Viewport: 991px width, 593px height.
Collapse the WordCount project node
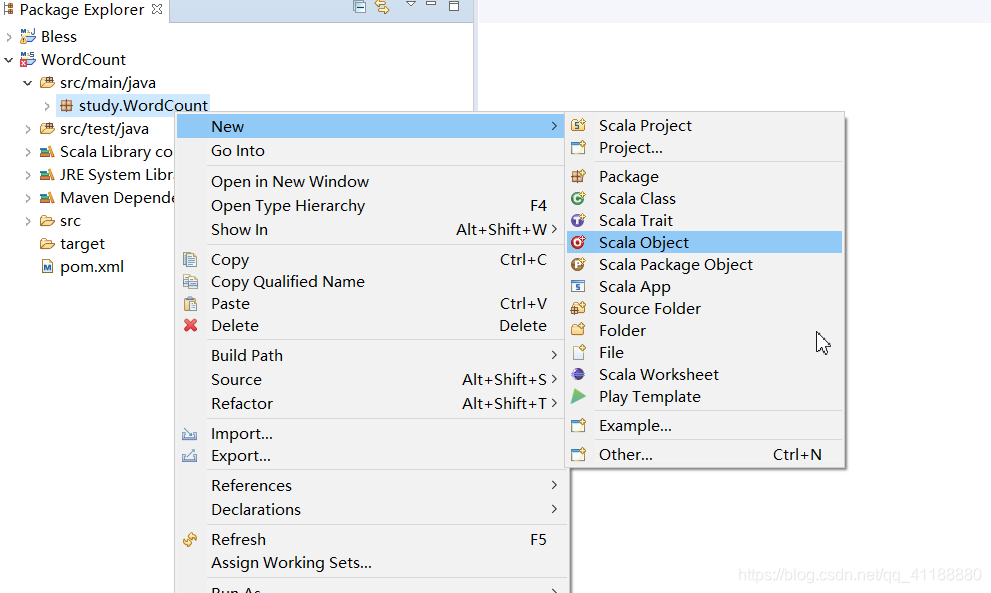tap(9, 60)
